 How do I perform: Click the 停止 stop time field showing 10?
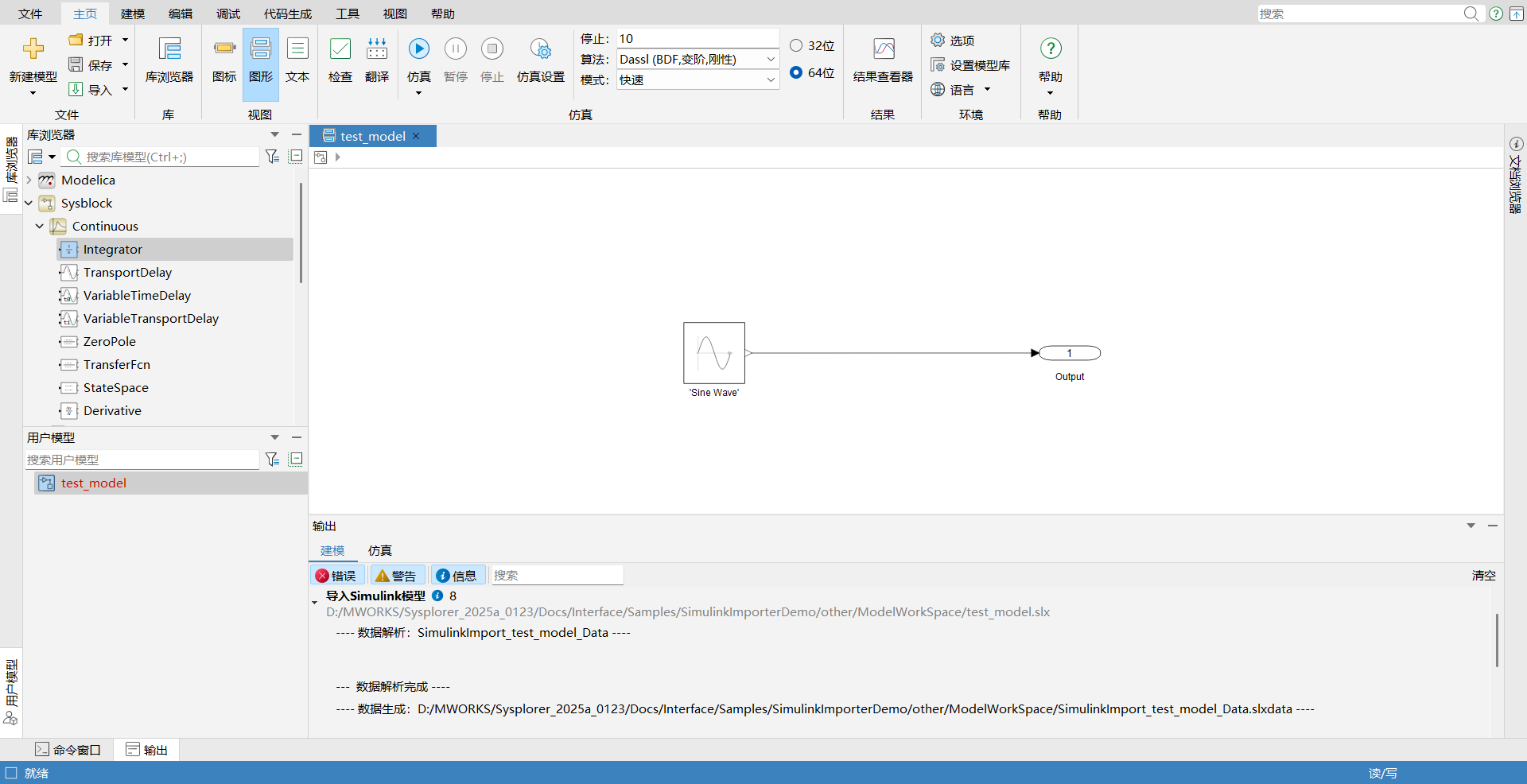pos(697,37)
